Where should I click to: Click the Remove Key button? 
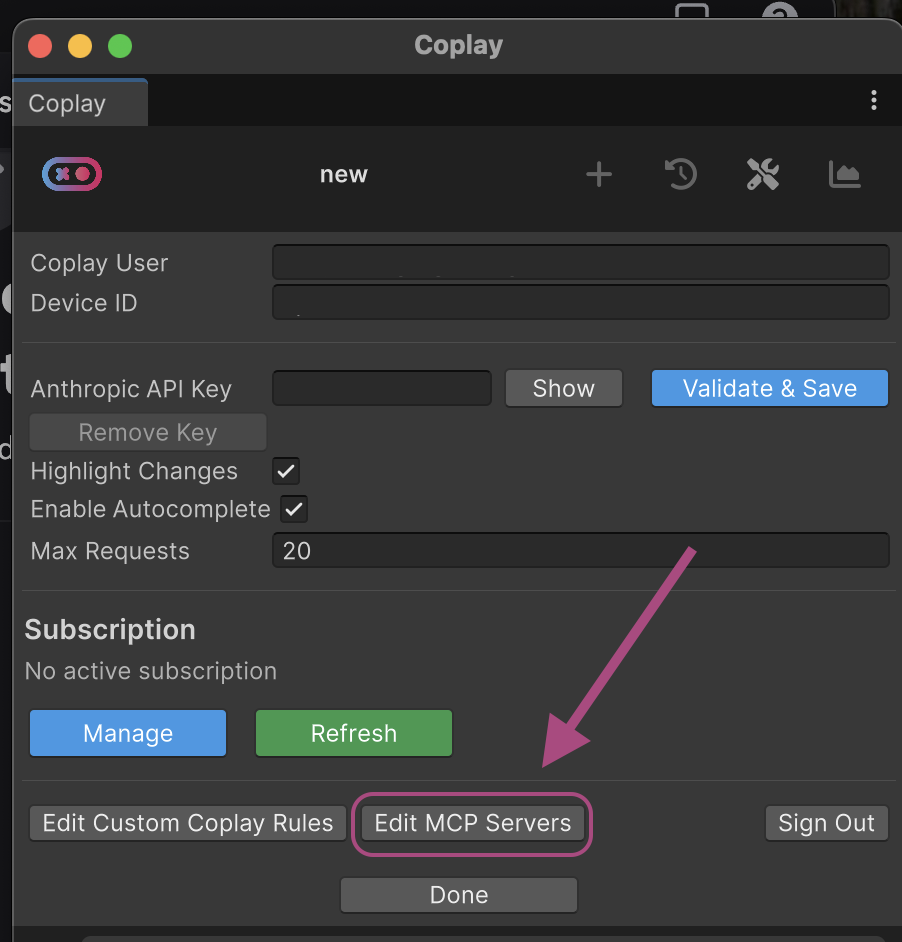point(148,432)
